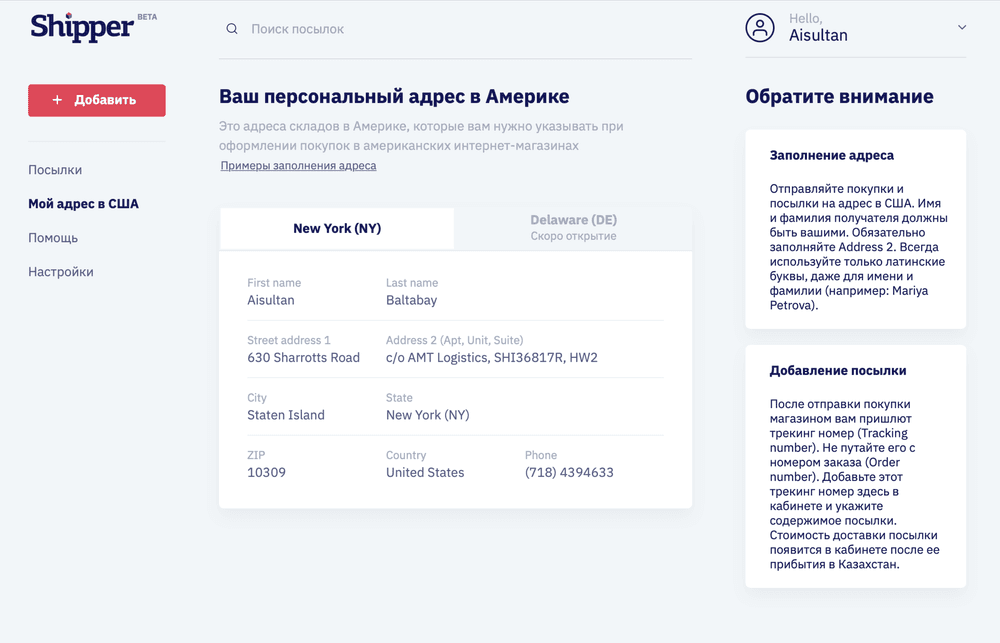The image size is (1000, 643).
Task: Click the user avatar icon
Action: pos(760,27)
